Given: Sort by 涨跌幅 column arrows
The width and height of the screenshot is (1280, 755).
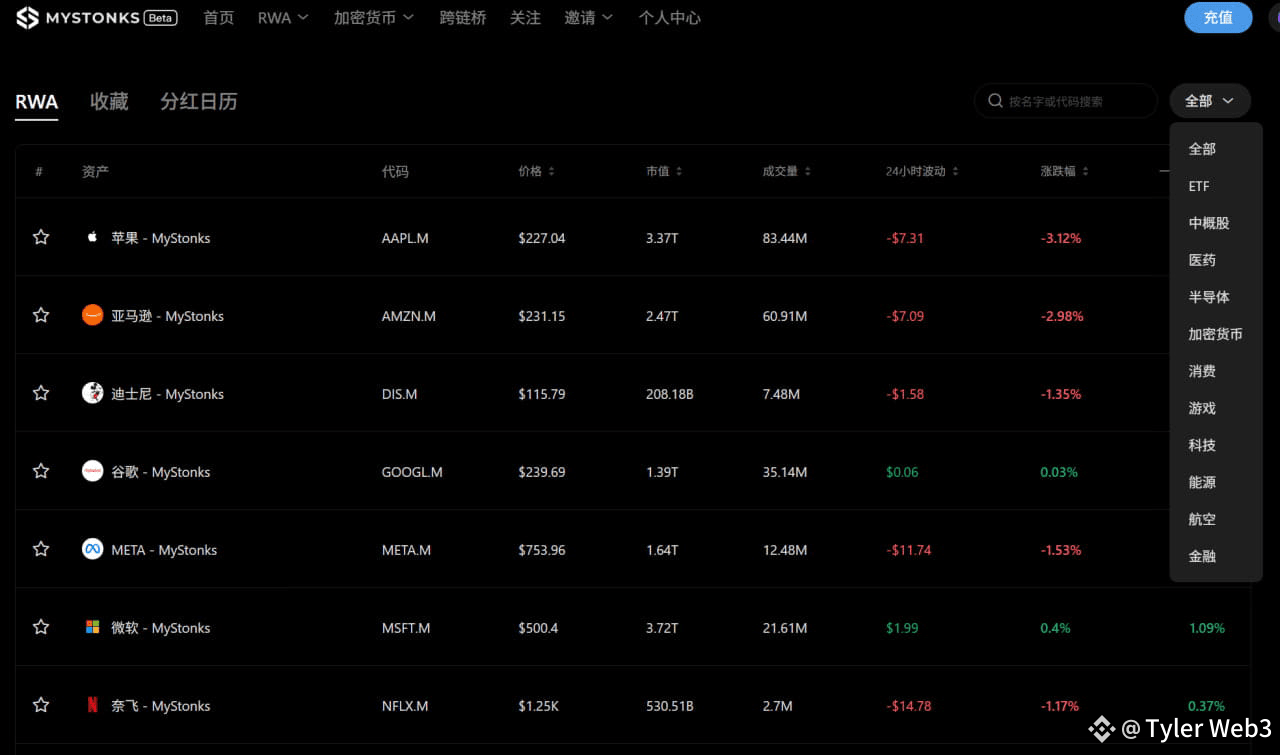Looking at the screenshot, I should 1085,172.
